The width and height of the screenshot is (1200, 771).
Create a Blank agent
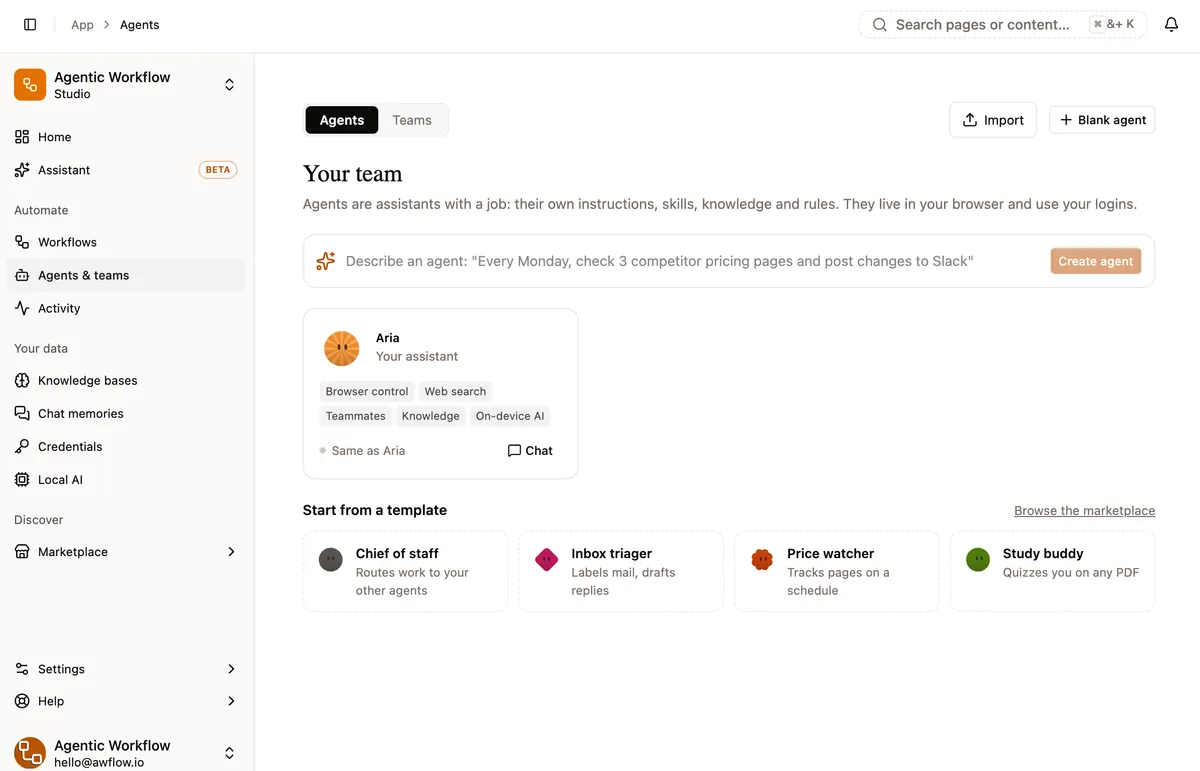(1102, 120)
